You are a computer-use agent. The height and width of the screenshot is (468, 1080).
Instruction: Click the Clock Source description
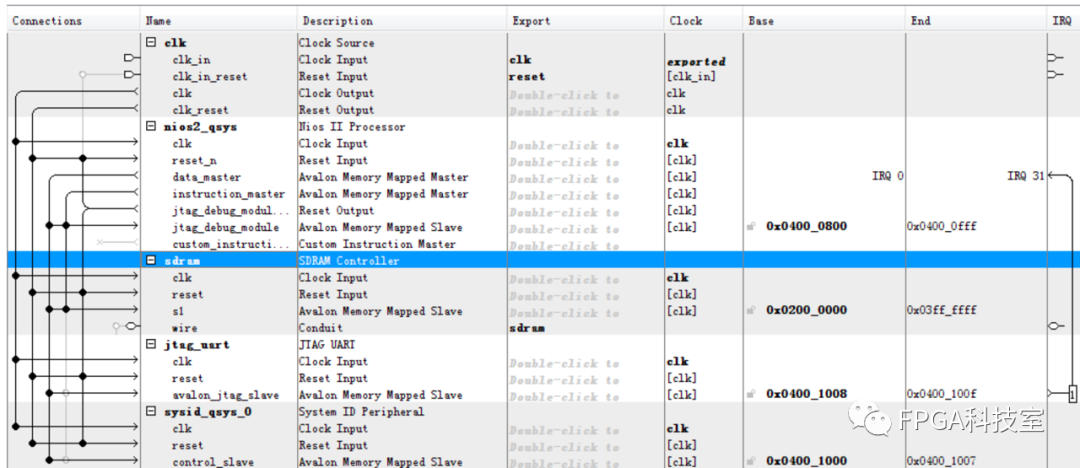click(336, 43)
